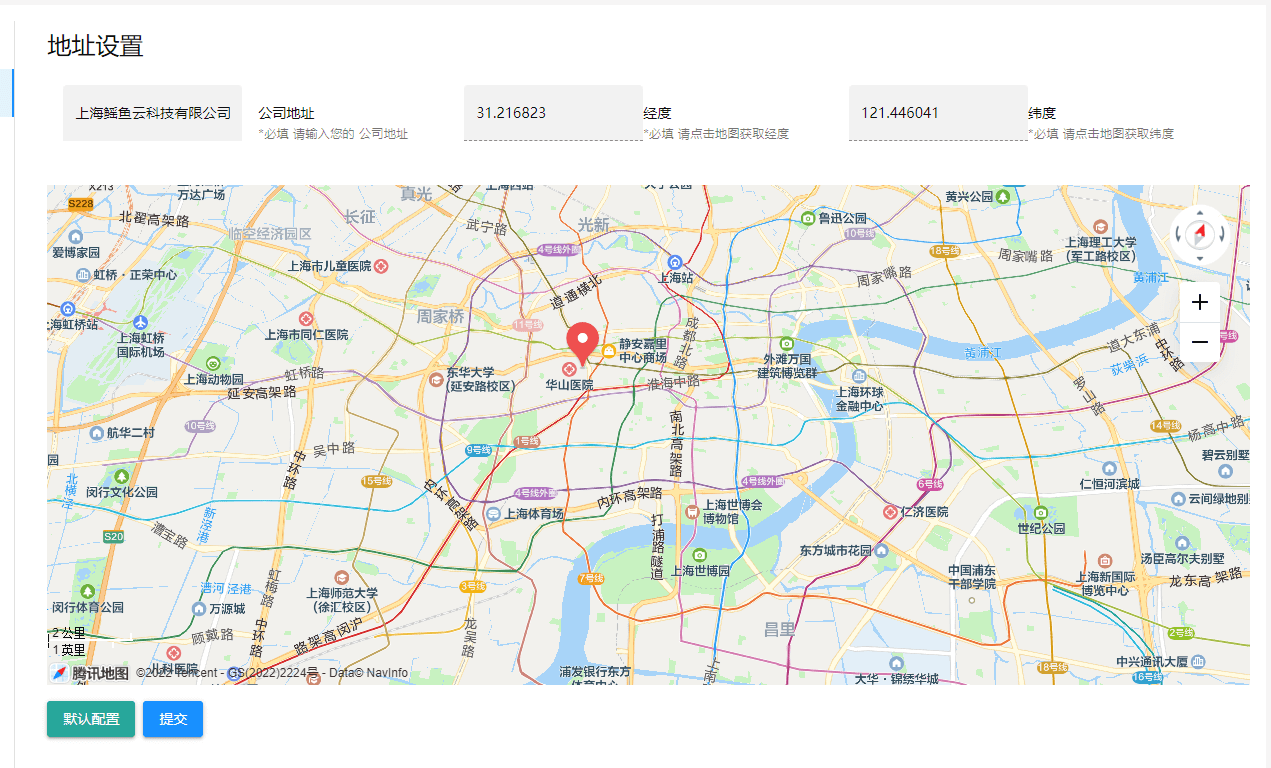This screenshot has height=768, width=1271.
Task: Tilt map with compass up arrow
Action: pyautogui.click(x=1200, y=213)
